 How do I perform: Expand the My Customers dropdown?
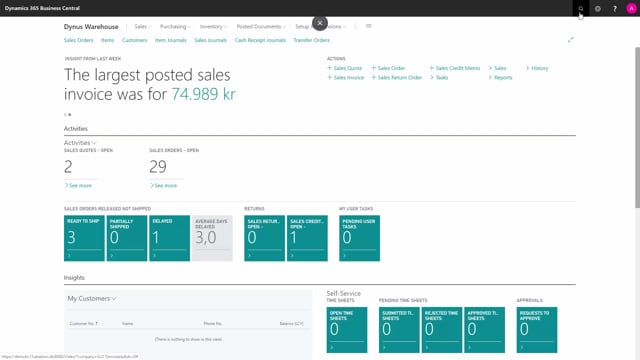(x=92, y=298)
